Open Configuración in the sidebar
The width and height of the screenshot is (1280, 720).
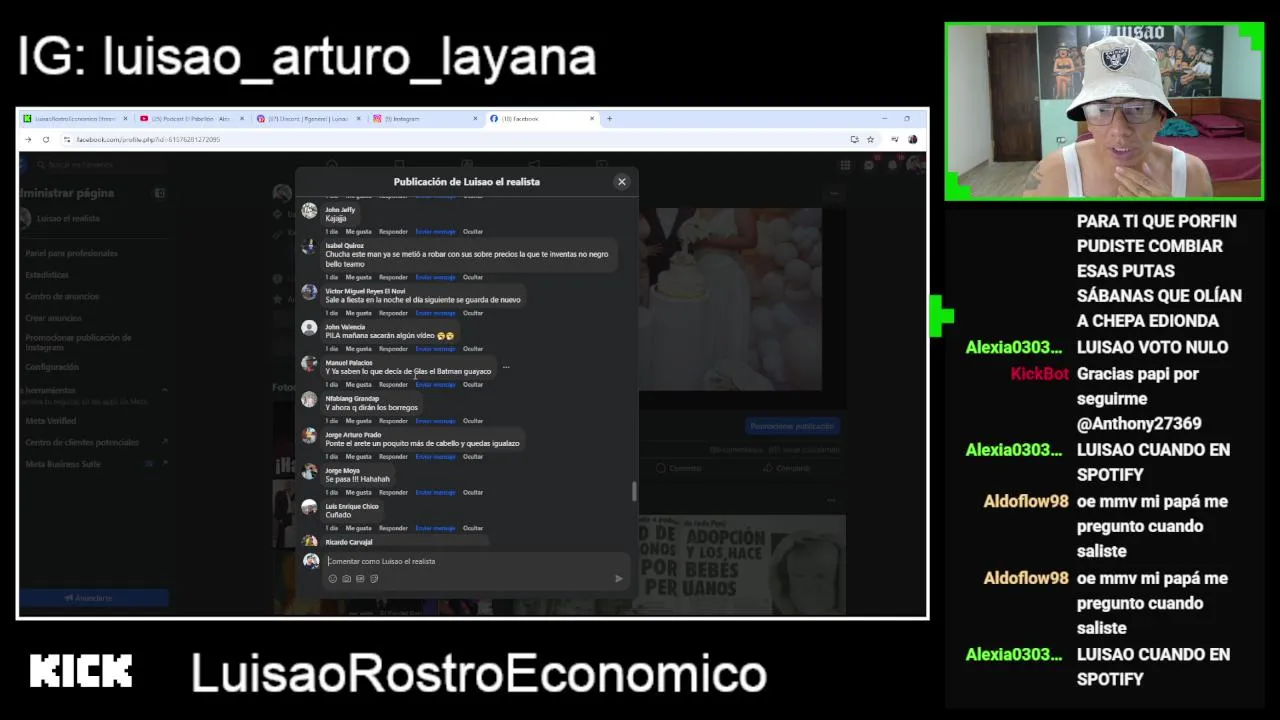52,368
